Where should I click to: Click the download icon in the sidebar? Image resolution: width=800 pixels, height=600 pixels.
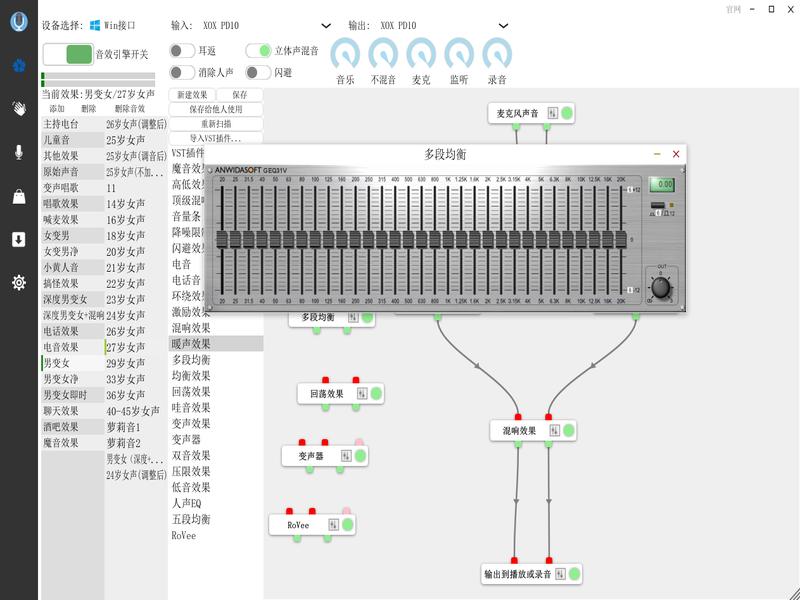18,239
